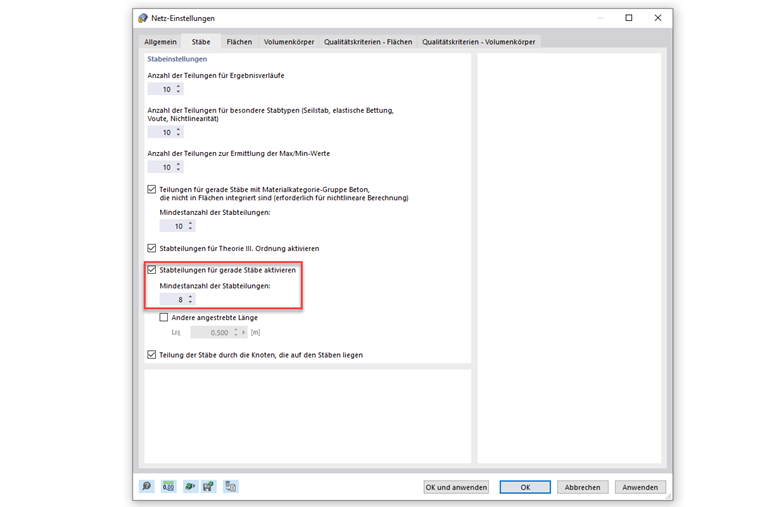Click the save settings as default icon

[x=208, y=486]
